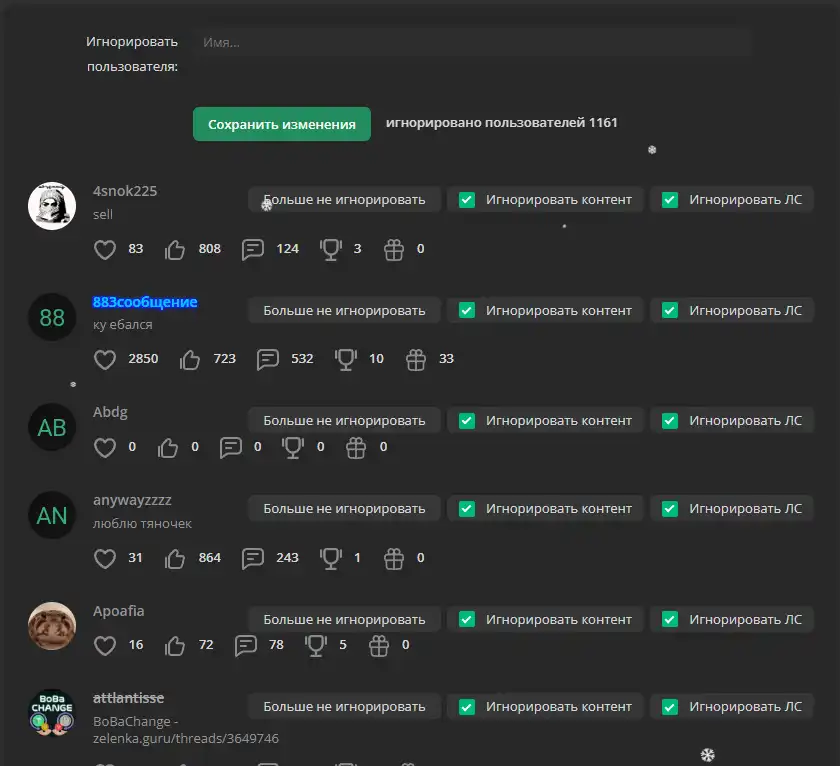Open 4snok225's profile link

coord(125,191)
